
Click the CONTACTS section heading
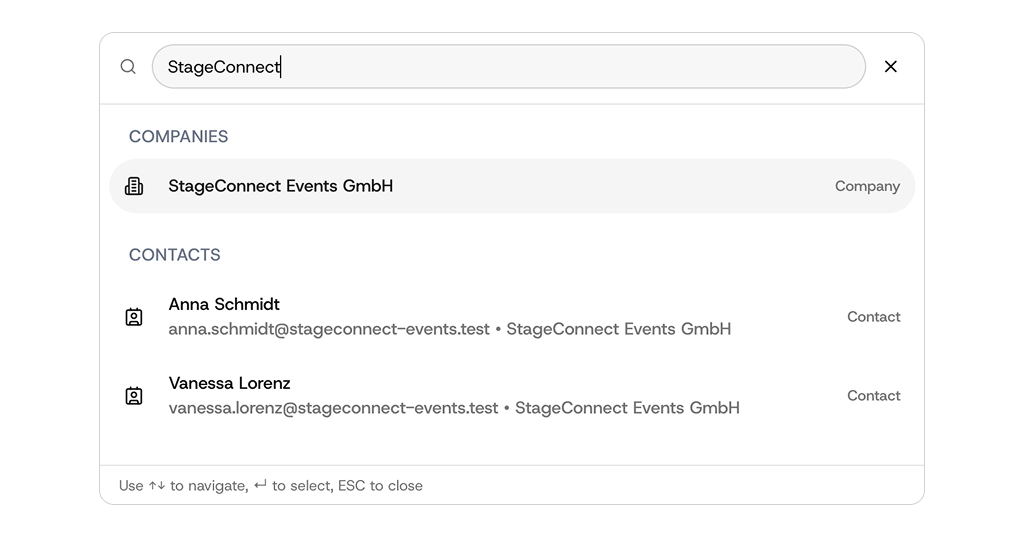coord(174,255)
